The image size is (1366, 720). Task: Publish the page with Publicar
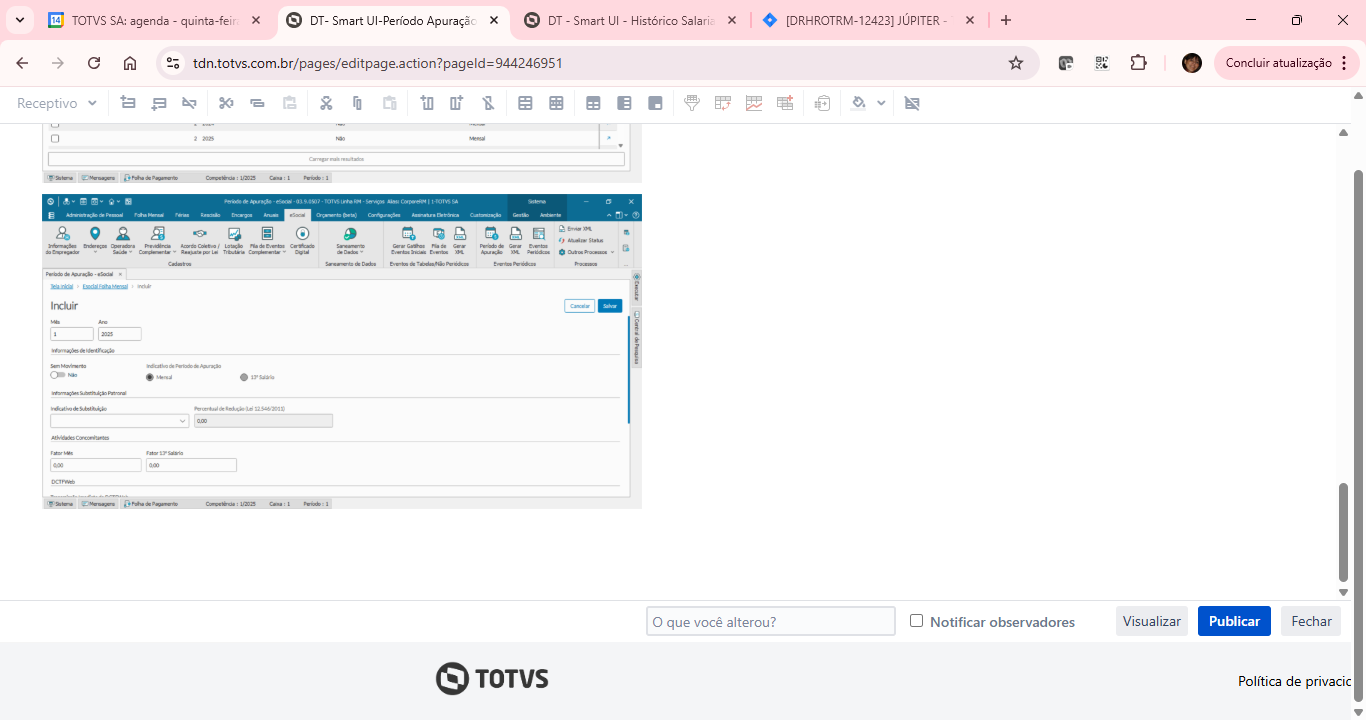click(1234, 621)
